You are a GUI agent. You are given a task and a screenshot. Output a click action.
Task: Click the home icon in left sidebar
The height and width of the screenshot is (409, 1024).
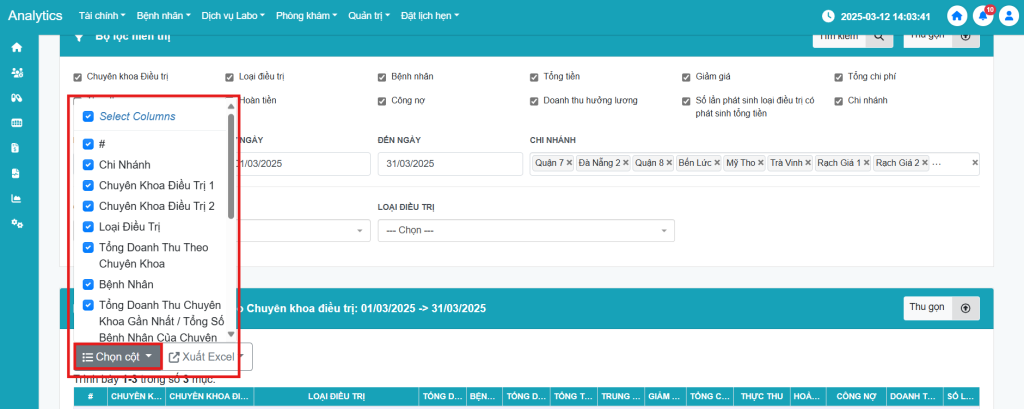click(x=16, y=48)
